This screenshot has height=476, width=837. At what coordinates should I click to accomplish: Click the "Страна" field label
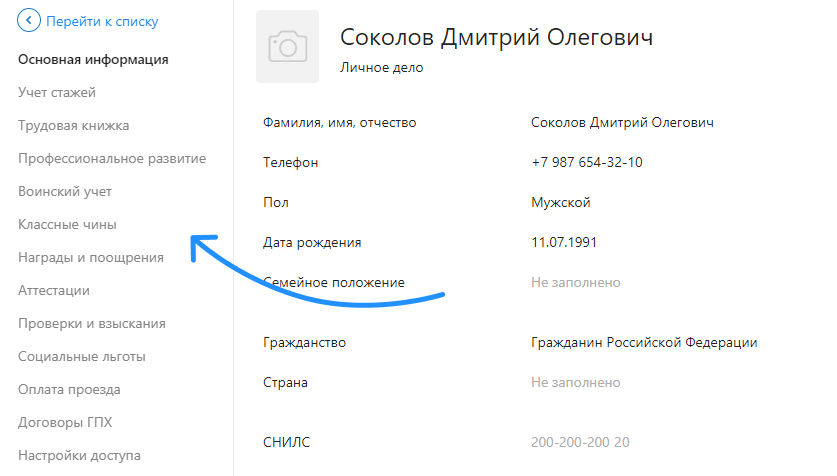286,383
